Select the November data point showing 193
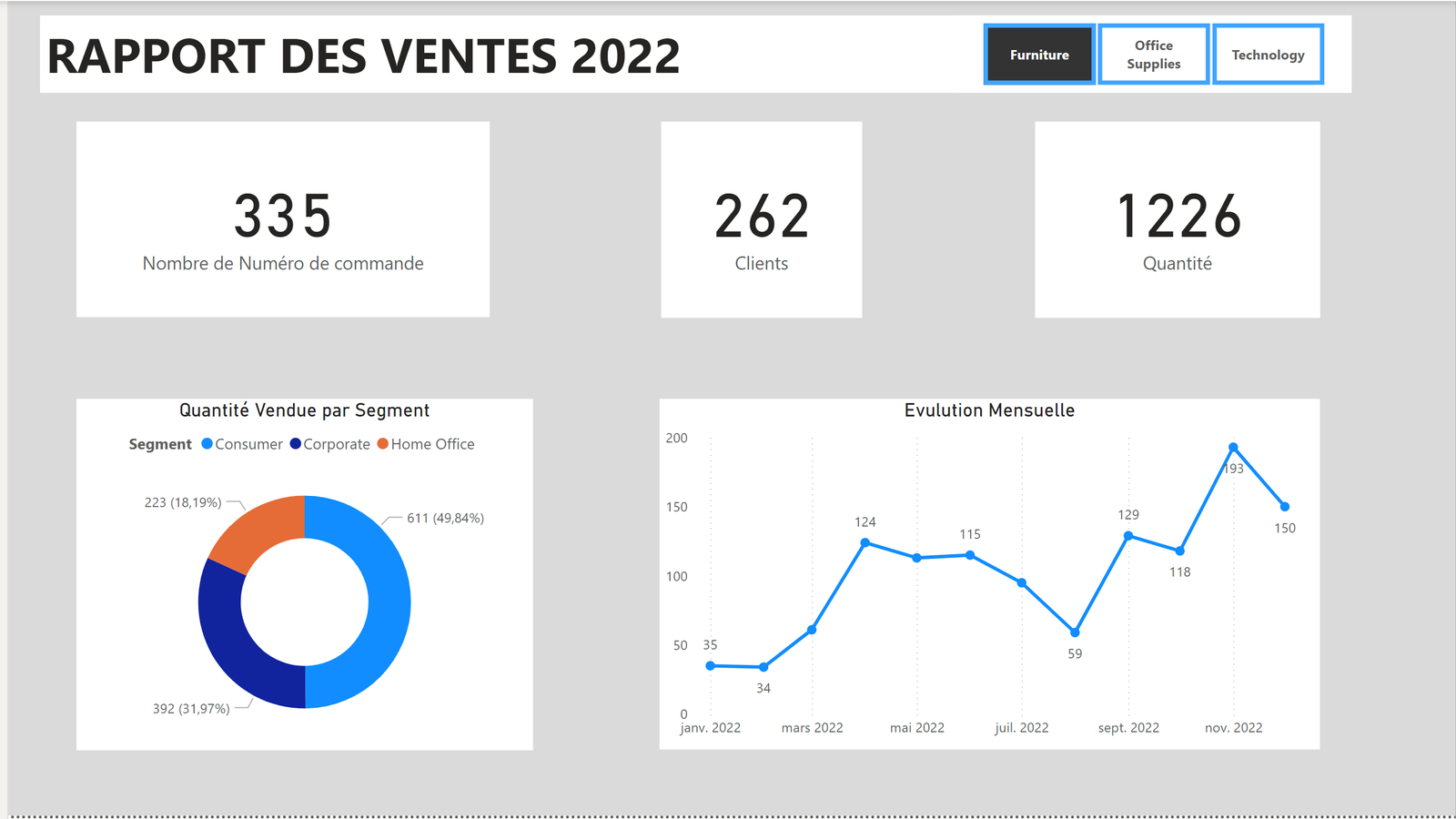 tap(1233, 447)
